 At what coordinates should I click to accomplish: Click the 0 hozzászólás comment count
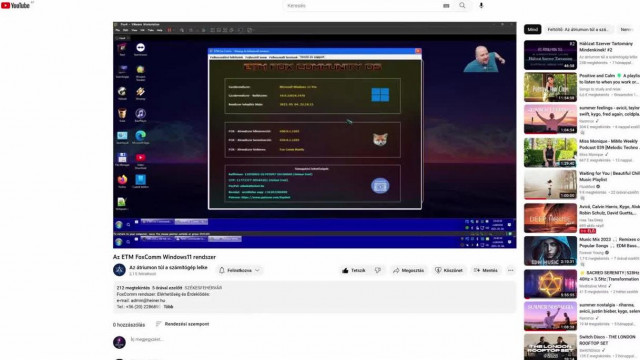coord(129,325)
